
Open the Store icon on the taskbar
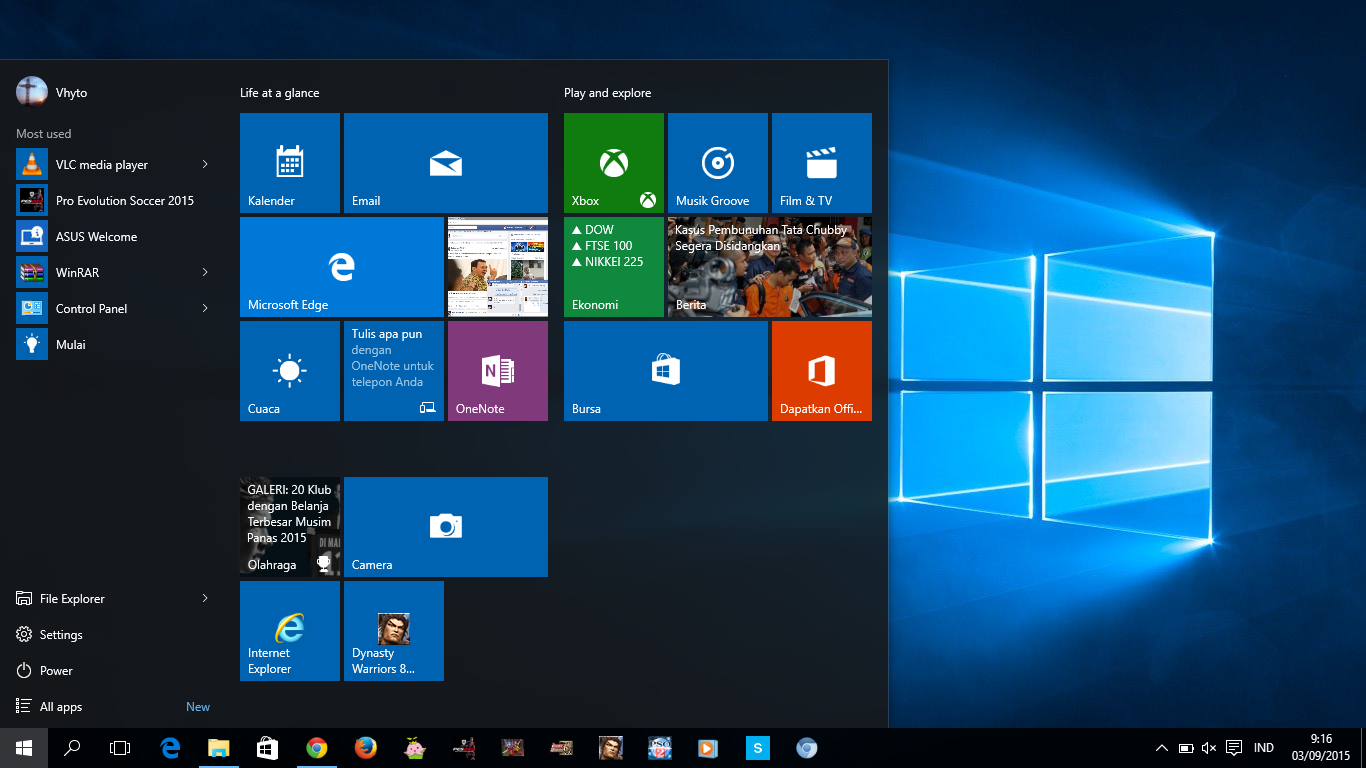(x=267, y=748)
